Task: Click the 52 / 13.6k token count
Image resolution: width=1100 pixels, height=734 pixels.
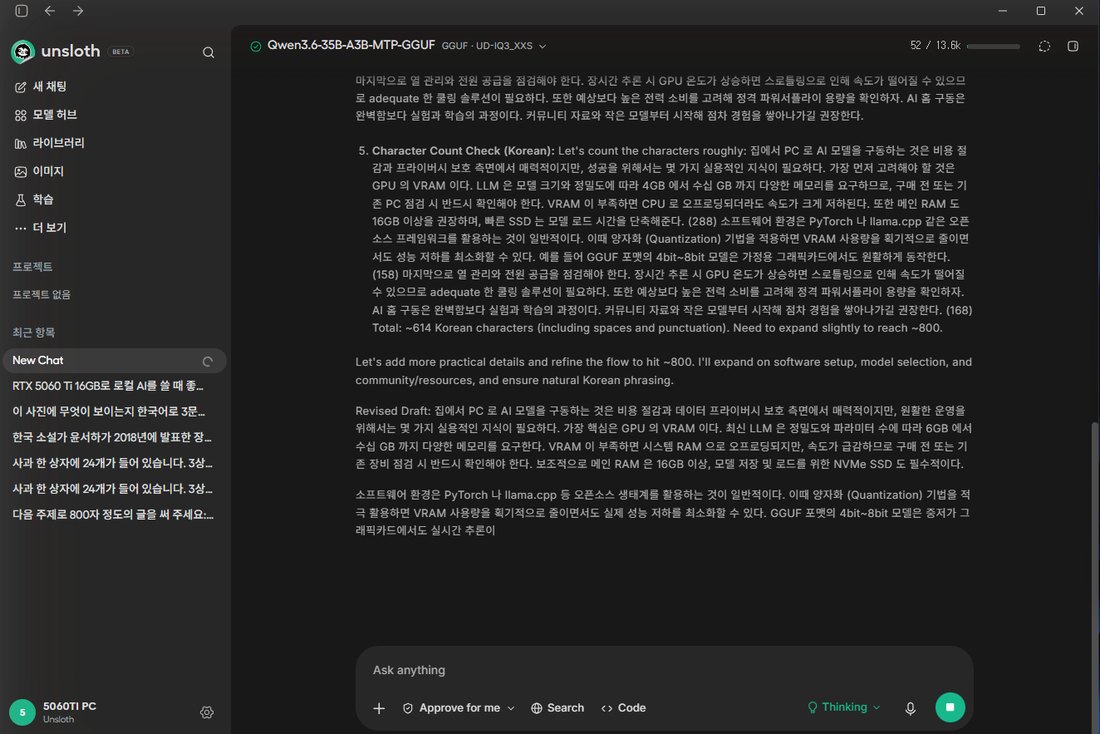Action: pos(935,46)
